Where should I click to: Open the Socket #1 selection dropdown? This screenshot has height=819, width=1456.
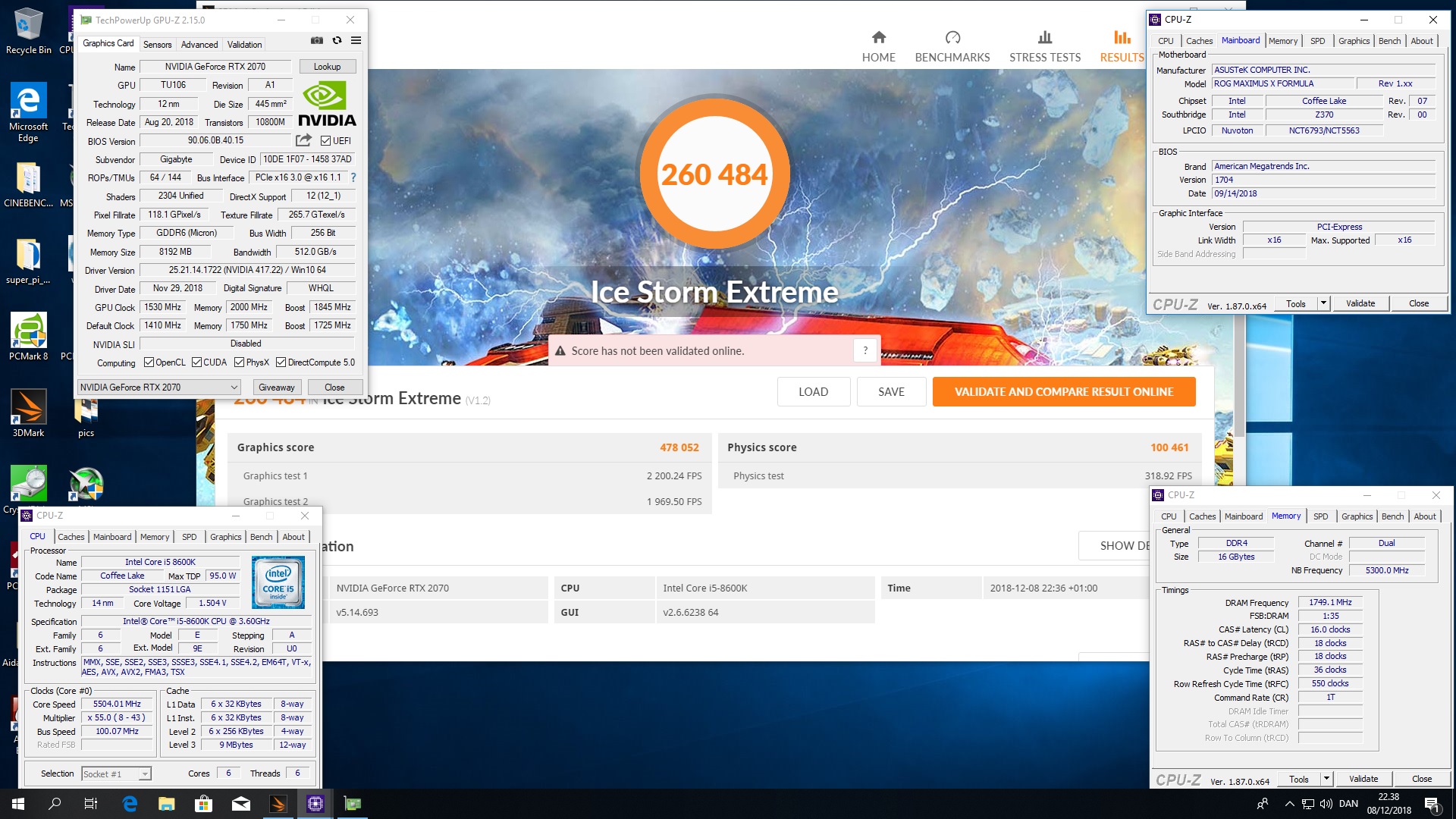(x=116, y=773)
